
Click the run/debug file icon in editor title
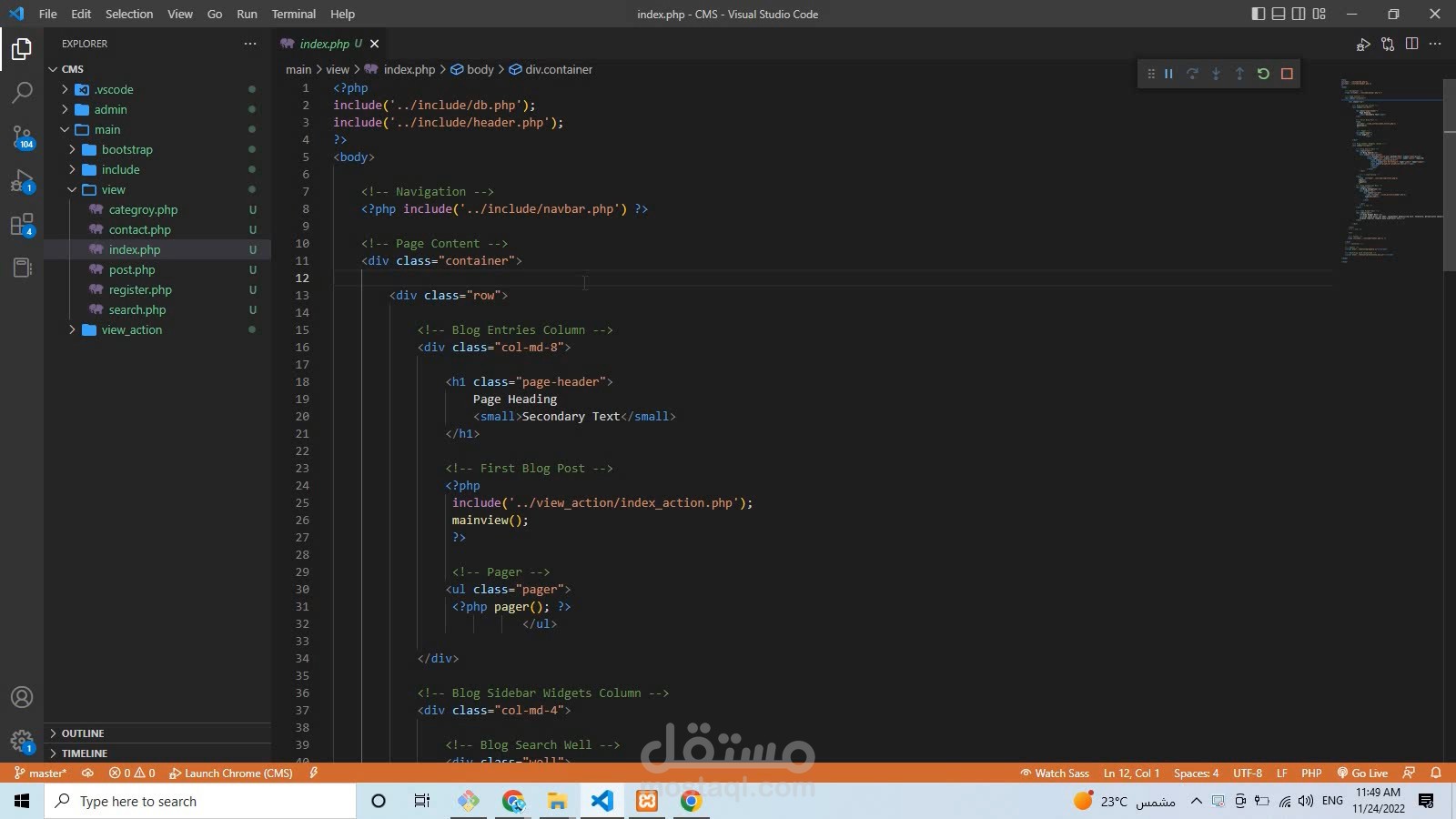tap(1363, 44)
